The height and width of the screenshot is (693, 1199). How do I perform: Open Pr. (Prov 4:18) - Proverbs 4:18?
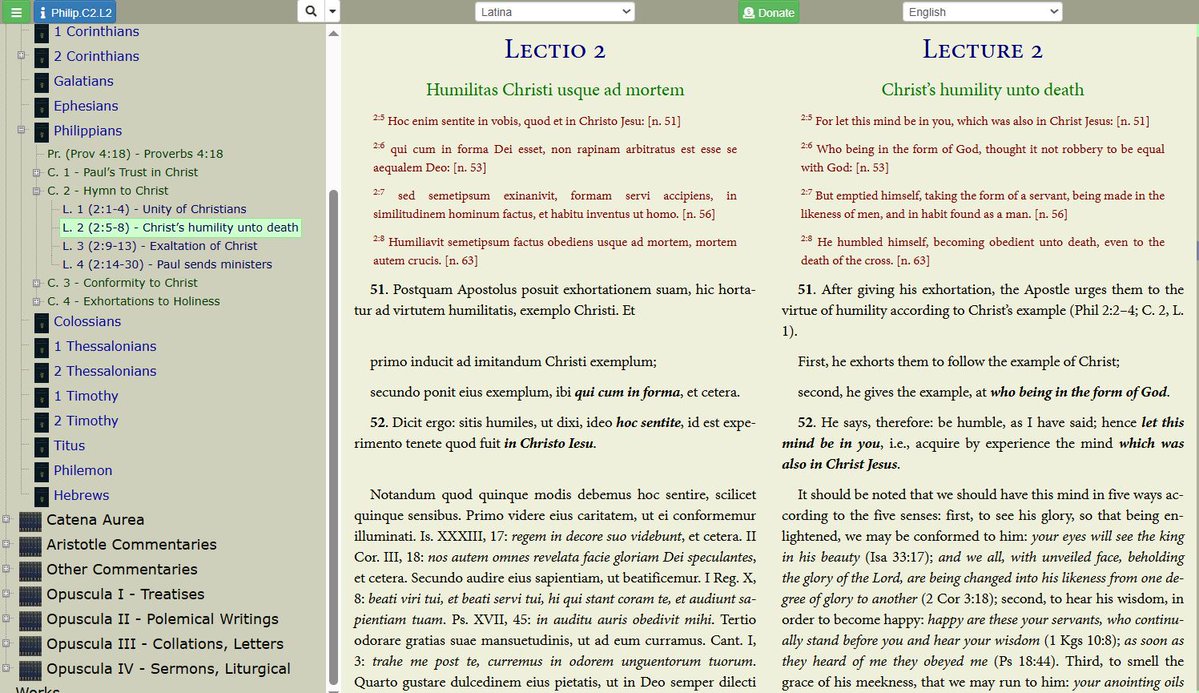pos(135,154)
